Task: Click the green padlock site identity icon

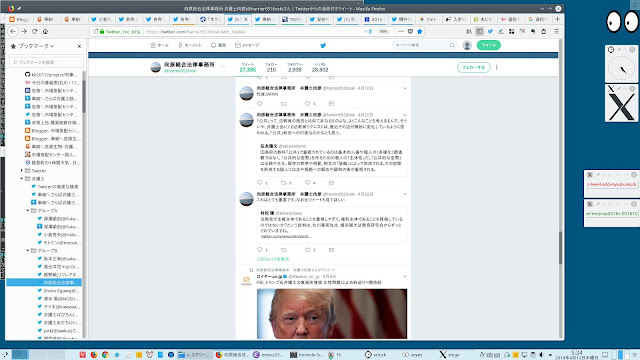Action: (102, 31)
